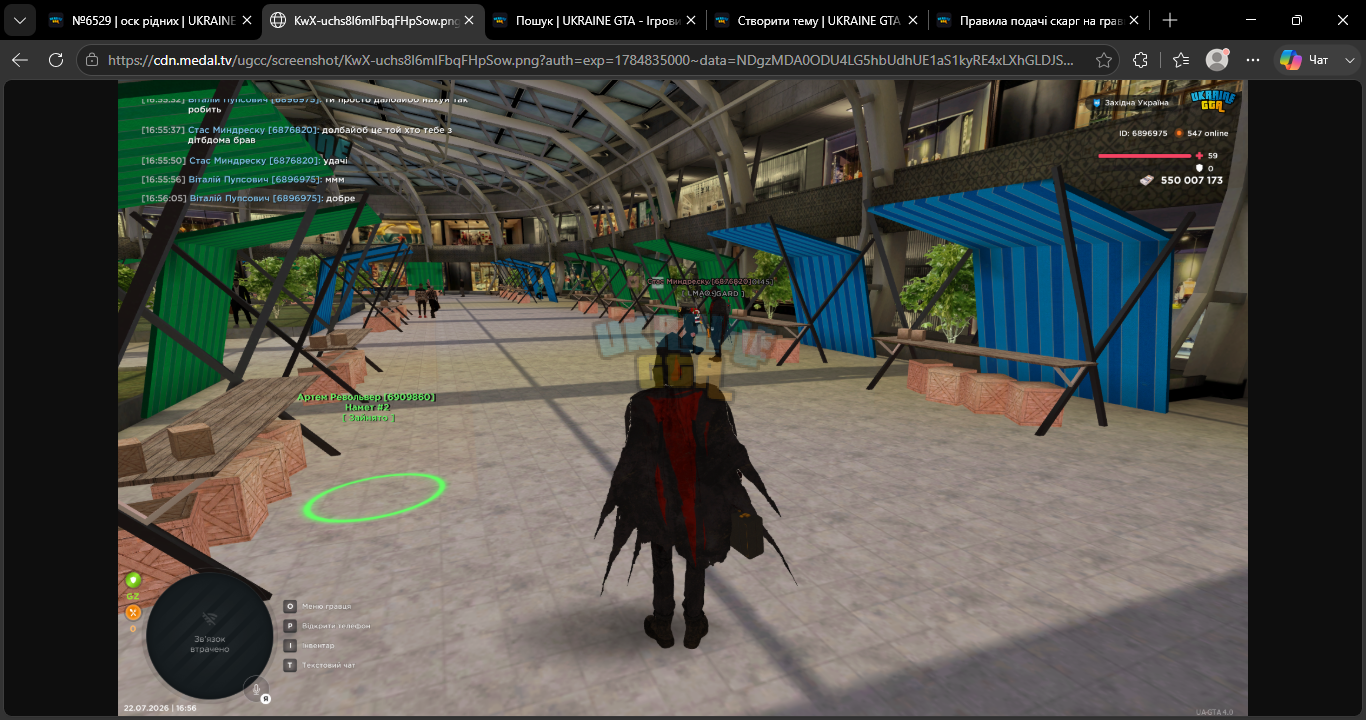Switch to the Створити тему tab
The width and height of the screenshot is (1366, 720).
pyautogui.click(x=815, y=20)
